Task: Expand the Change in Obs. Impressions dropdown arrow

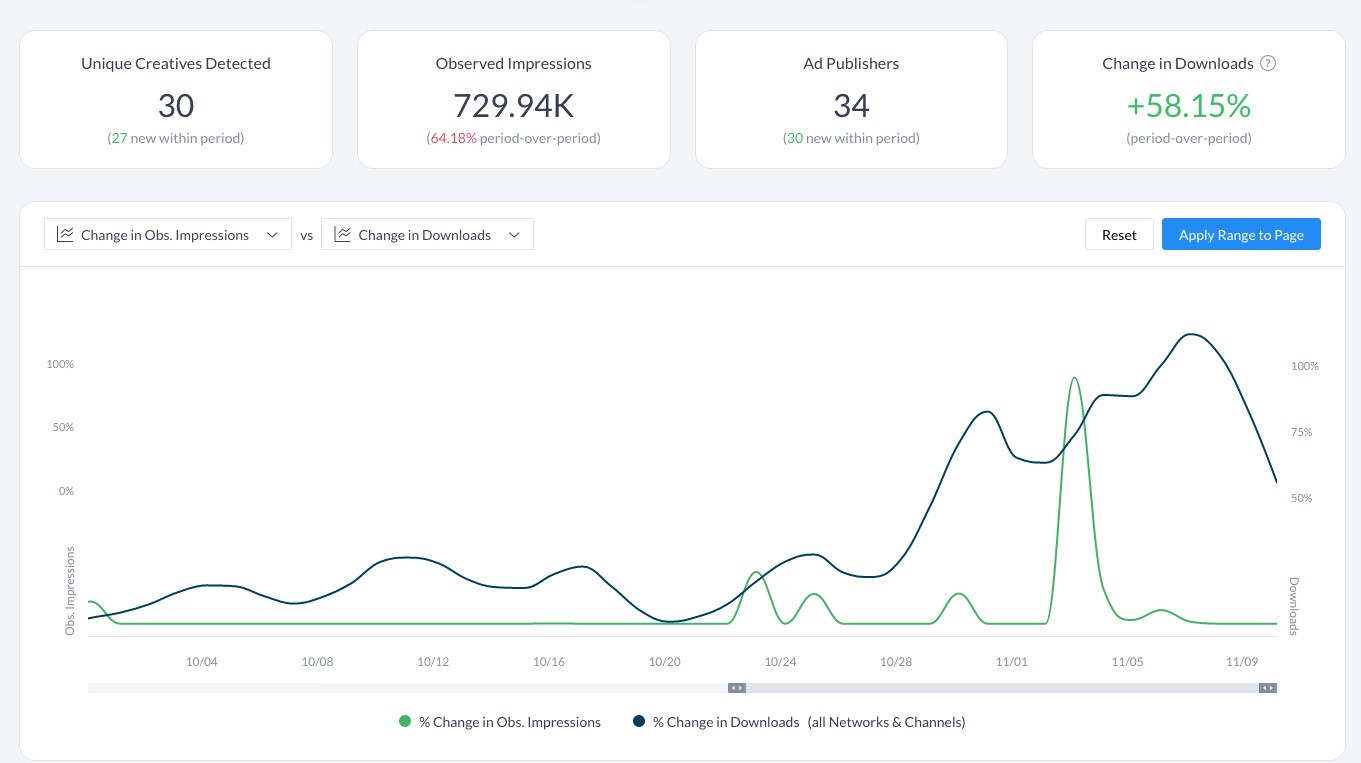Action: tap(272, 235)
